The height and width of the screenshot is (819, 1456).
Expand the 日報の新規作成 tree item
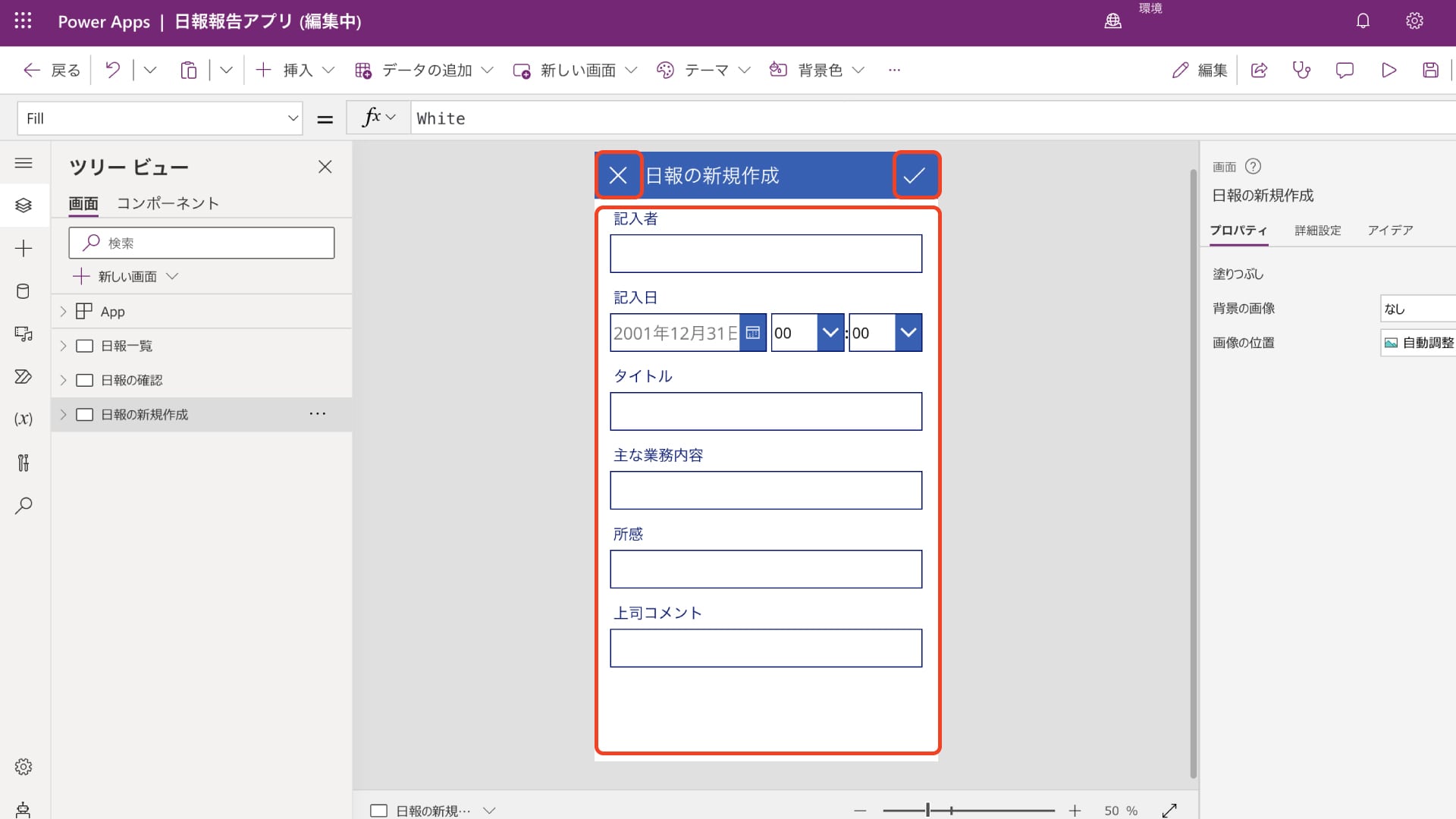point(62,414)
